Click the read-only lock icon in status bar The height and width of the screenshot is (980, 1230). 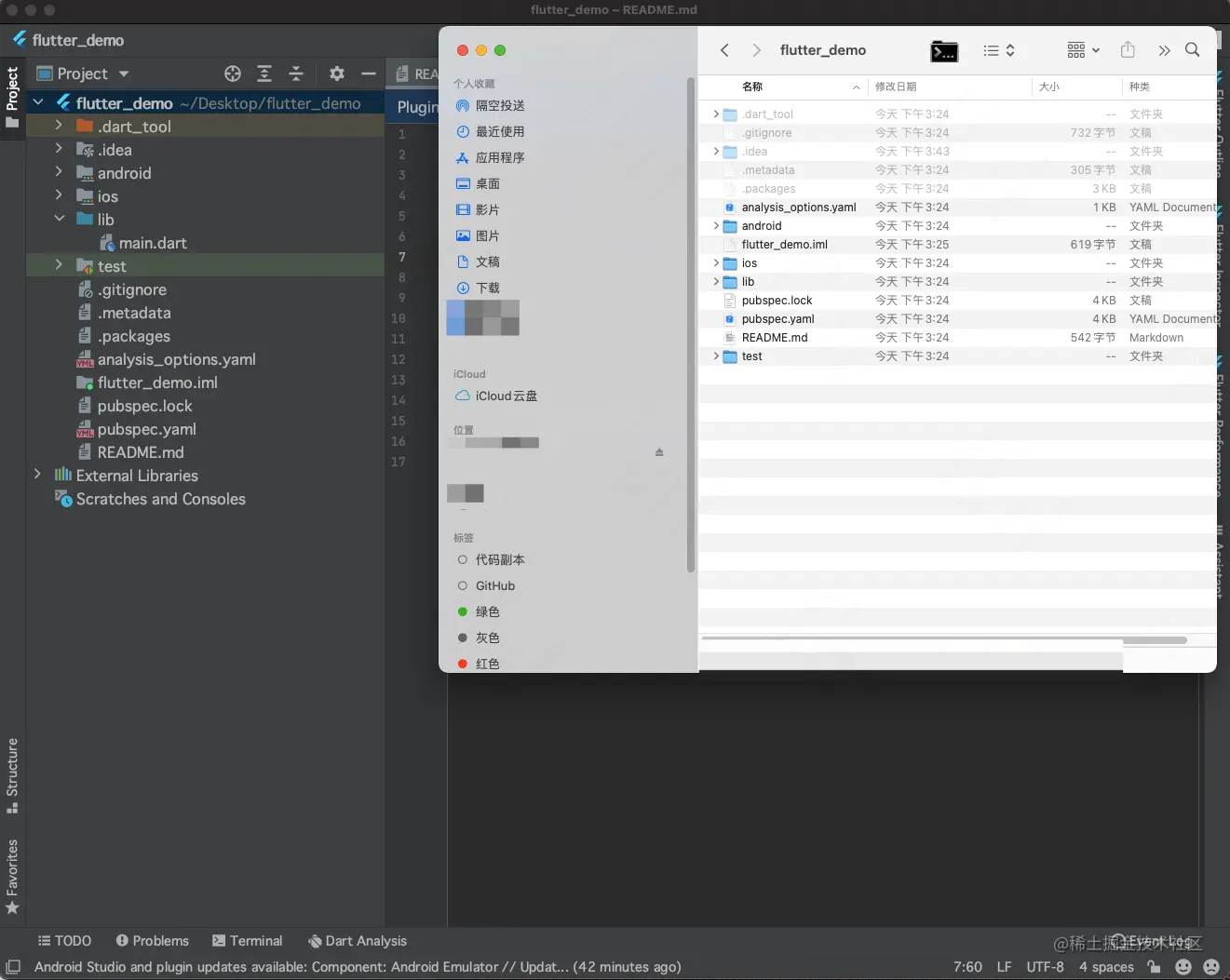tap(1155, 967)
